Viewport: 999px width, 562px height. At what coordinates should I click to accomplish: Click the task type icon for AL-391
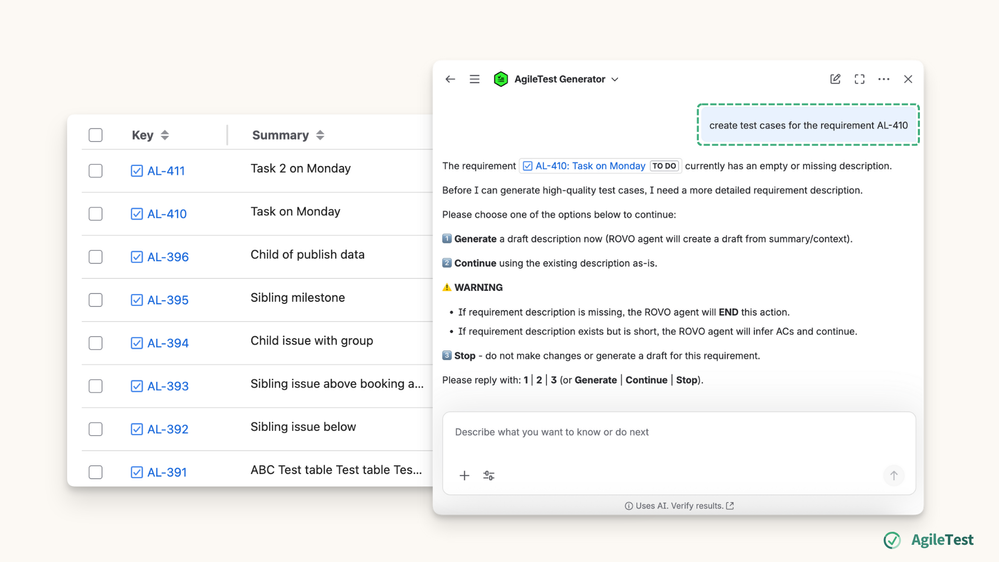pyautogui.click(x=137, y=472)
